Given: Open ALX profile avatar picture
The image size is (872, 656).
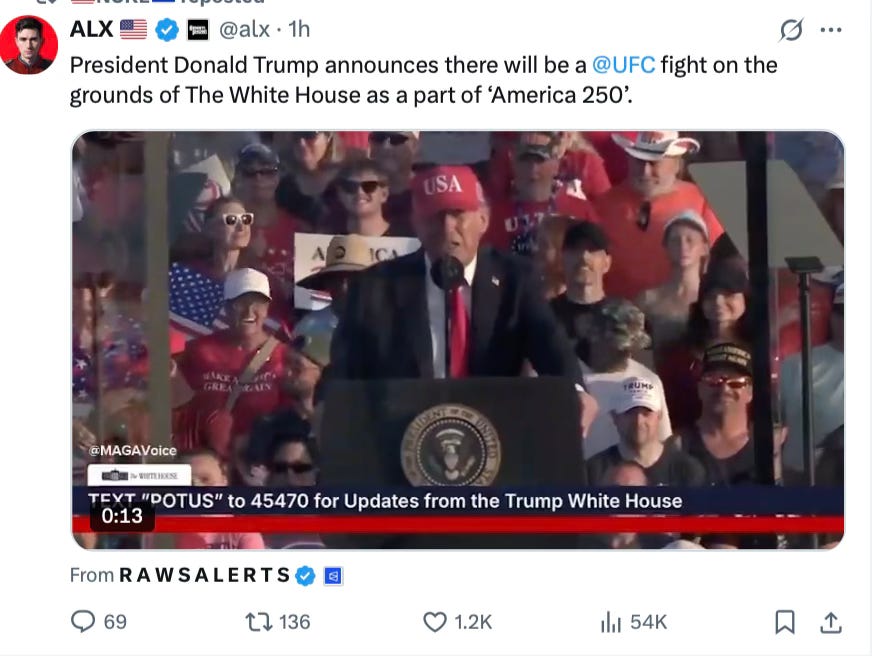Looking at the screenshot, I should 29,45.
